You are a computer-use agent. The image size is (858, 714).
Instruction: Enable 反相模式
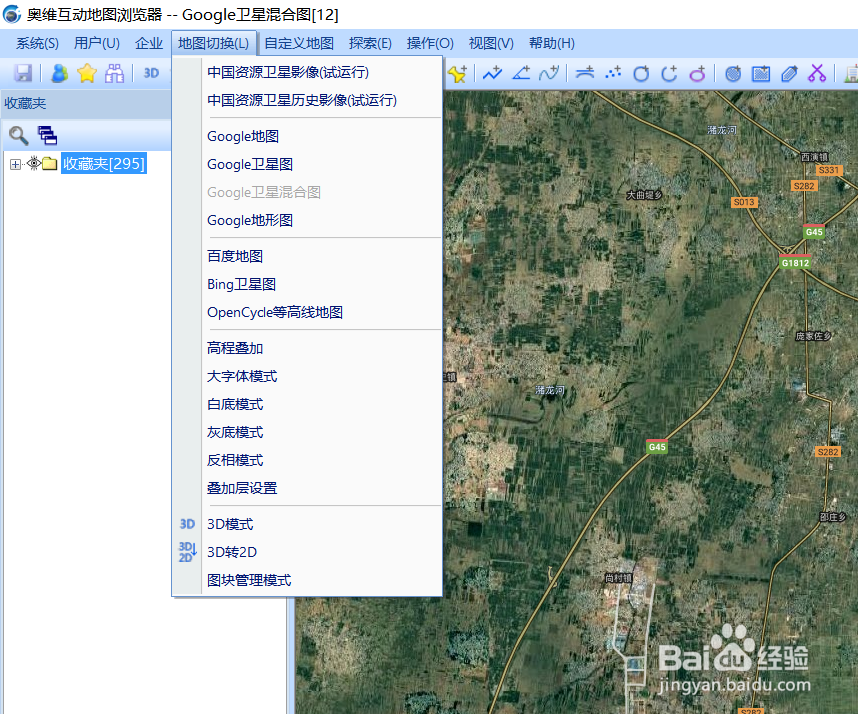322,460
